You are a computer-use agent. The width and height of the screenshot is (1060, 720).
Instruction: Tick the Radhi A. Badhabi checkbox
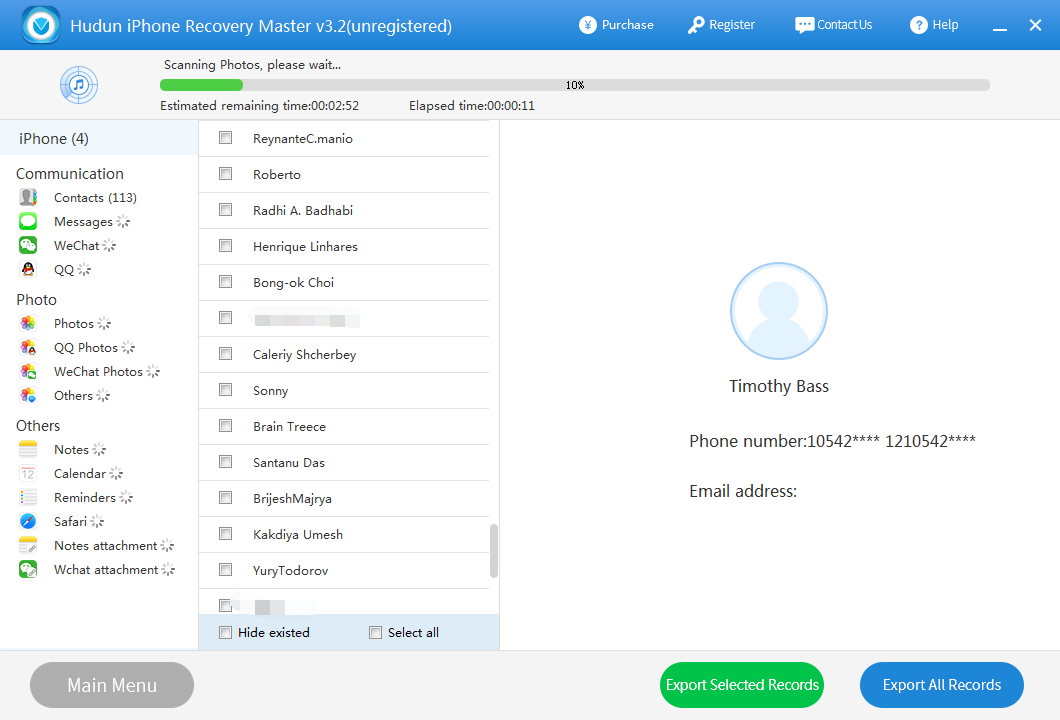click(226, 210)
